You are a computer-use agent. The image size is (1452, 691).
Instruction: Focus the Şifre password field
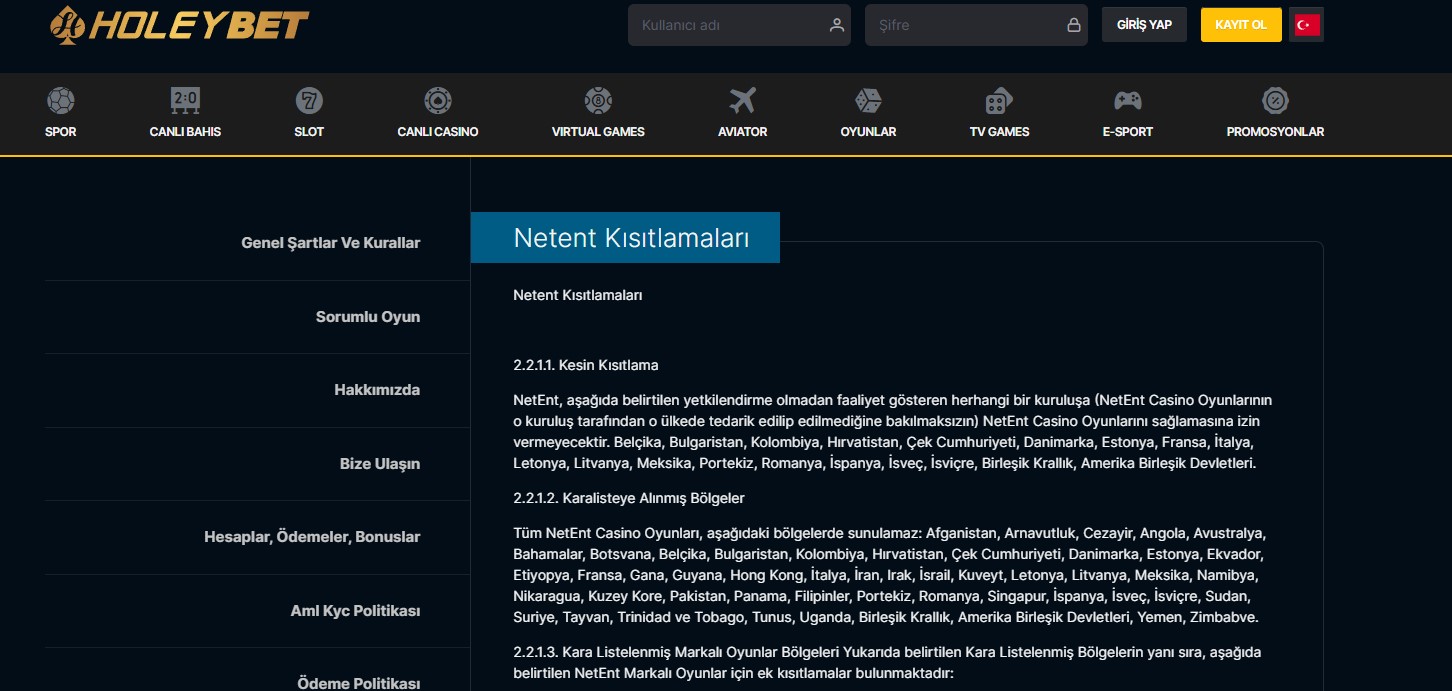(x=976, y=25)
